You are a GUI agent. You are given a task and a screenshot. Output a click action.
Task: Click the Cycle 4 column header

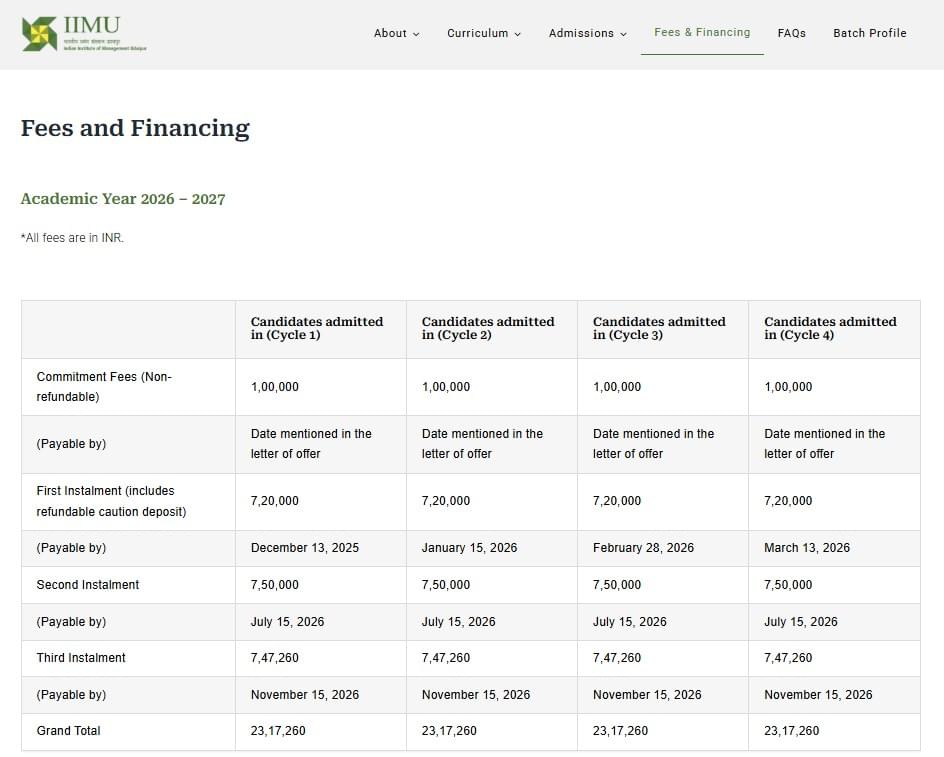point(830,328)
